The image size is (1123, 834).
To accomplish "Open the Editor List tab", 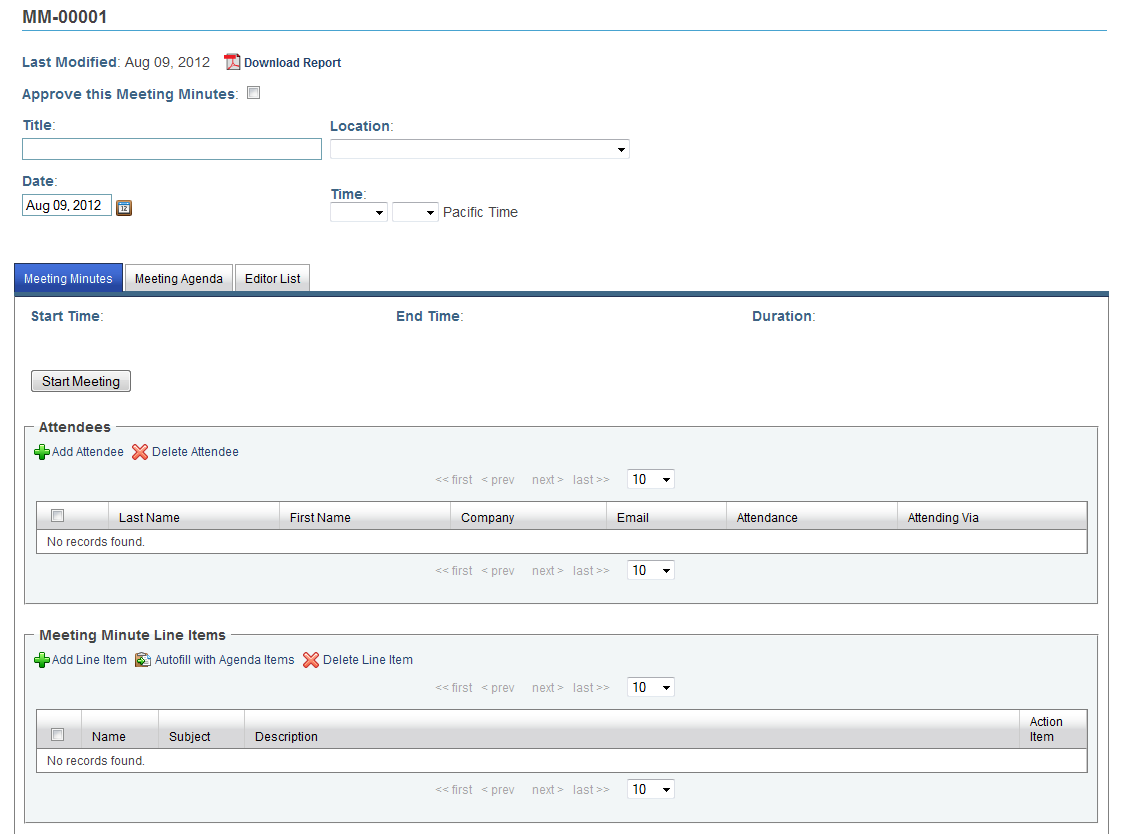I will coord(273,278).
